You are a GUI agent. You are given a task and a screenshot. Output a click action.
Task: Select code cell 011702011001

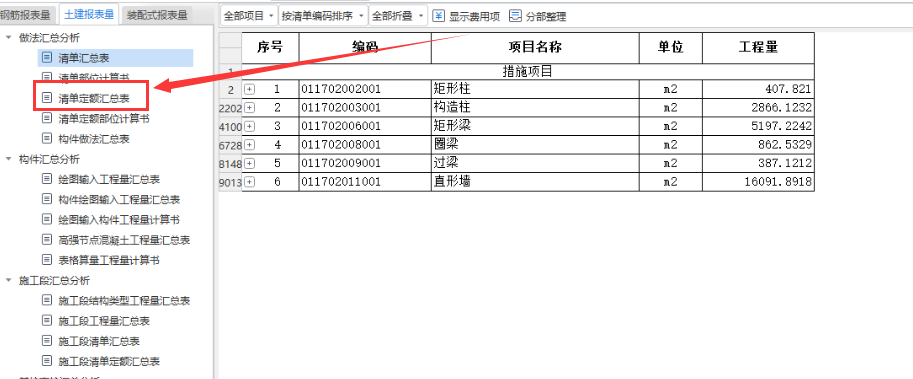(365, 182)
